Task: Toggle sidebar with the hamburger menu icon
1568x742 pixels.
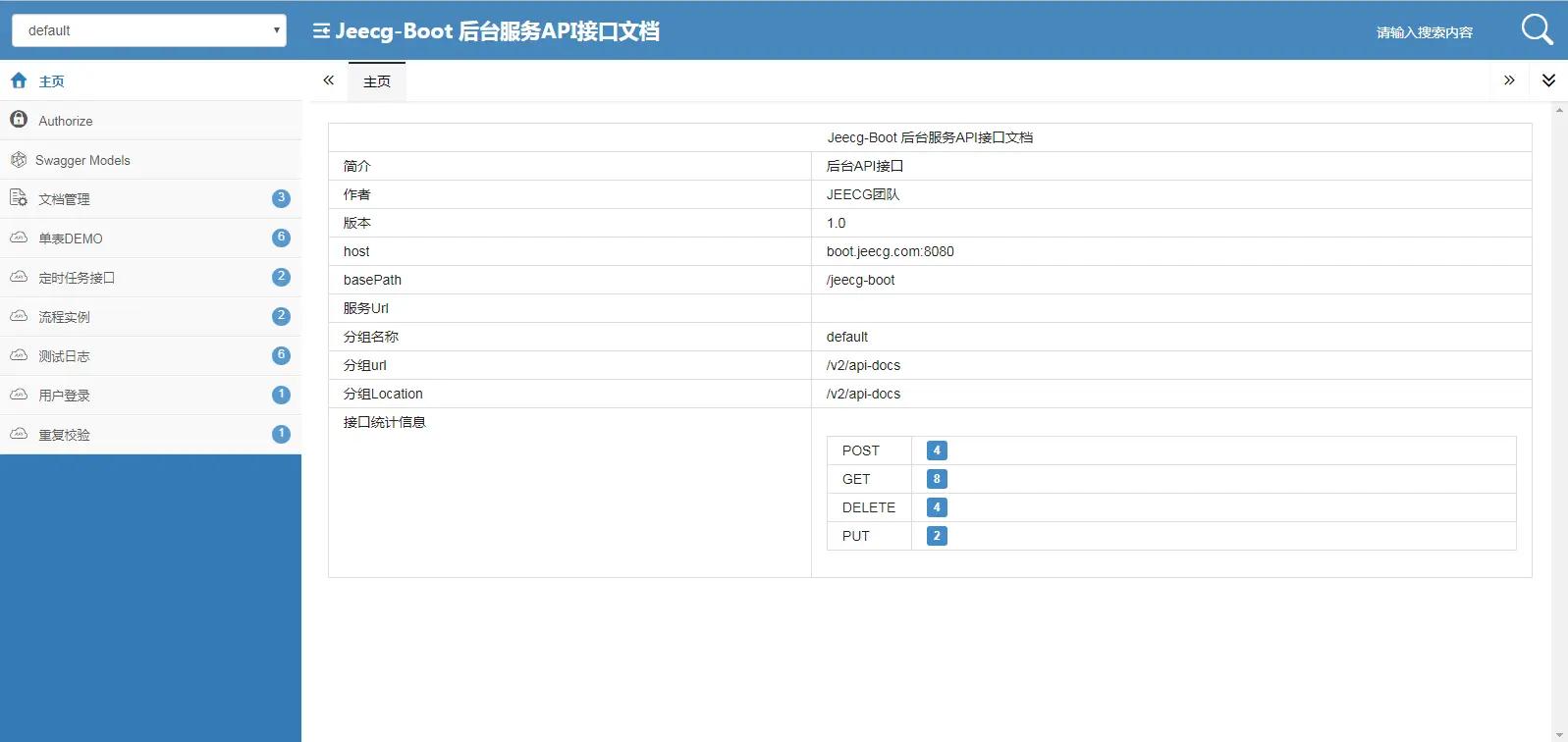Action: 321,31
